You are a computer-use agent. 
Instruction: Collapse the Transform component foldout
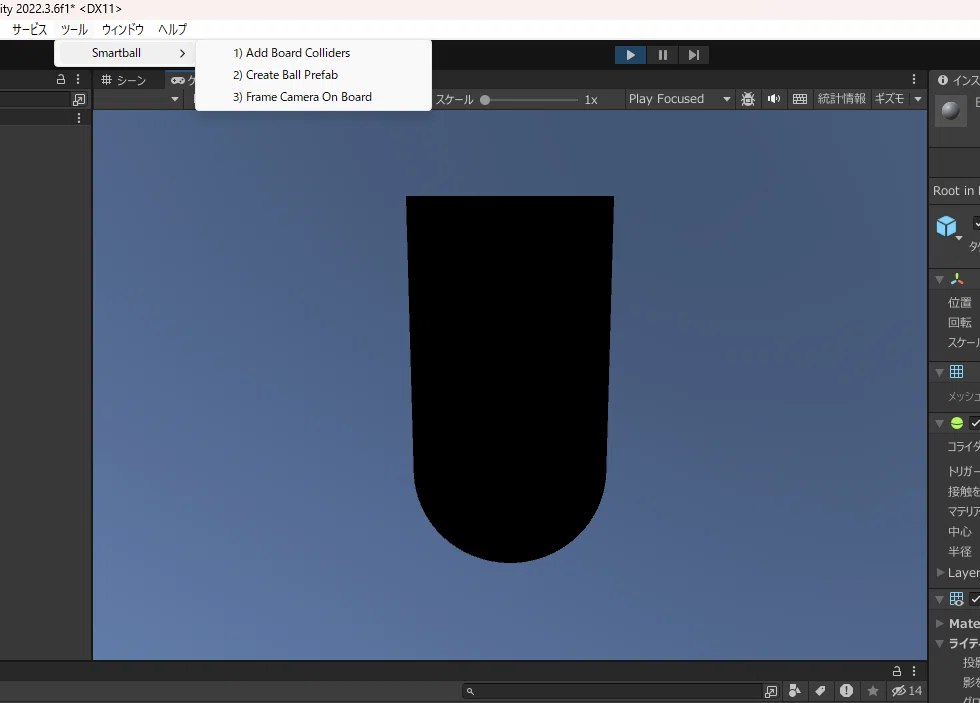(x=939, y=279)
